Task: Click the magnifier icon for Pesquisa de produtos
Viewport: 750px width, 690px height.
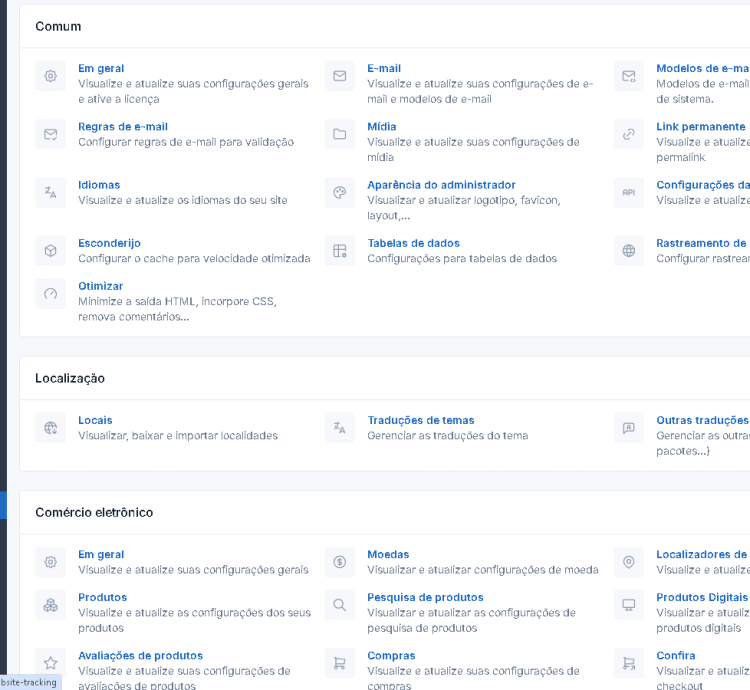Action: (x=339, y=605)
